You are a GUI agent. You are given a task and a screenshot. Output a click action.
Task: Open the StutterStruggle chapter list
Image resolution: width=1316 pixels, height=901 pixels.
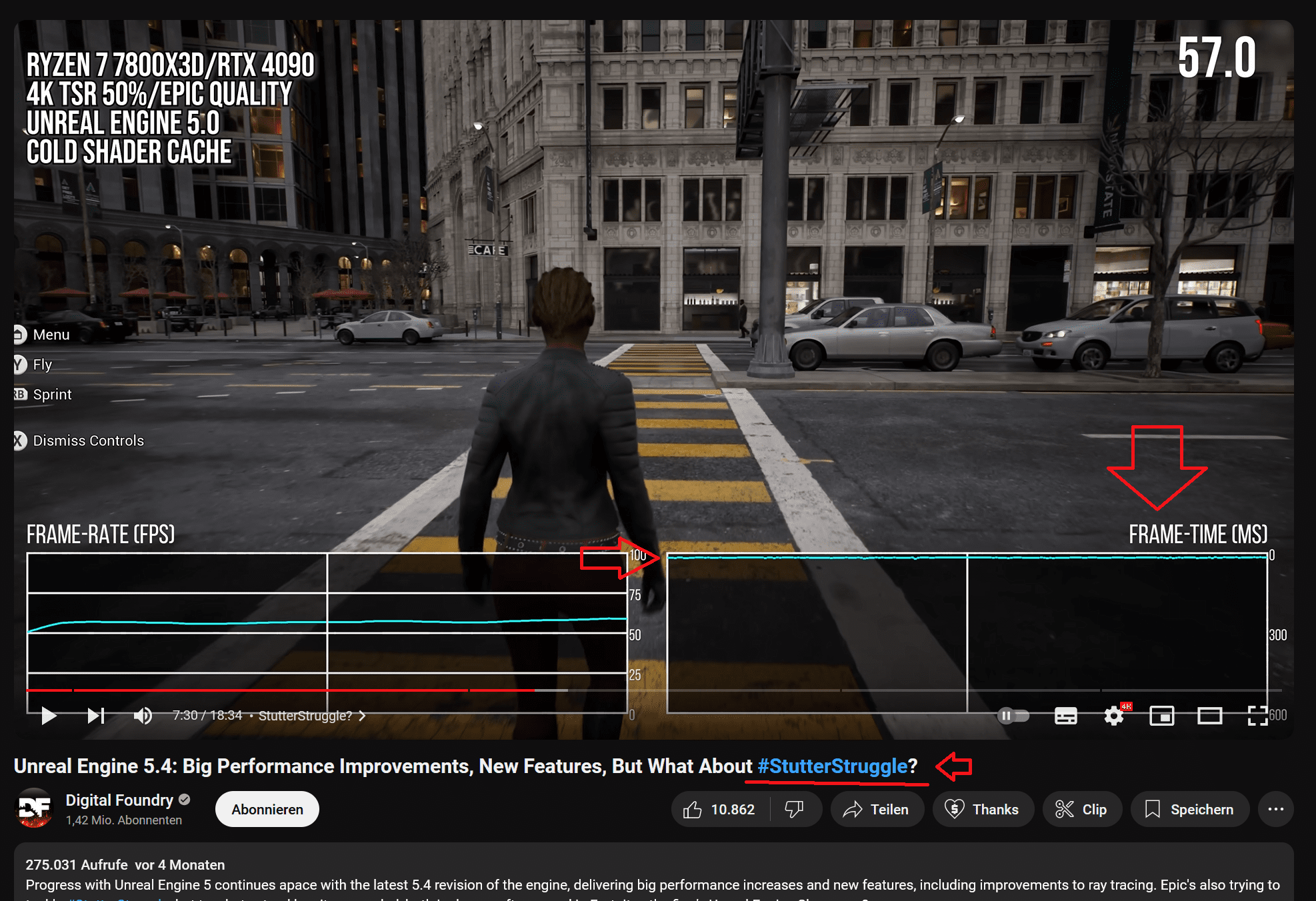coord(312,716)
